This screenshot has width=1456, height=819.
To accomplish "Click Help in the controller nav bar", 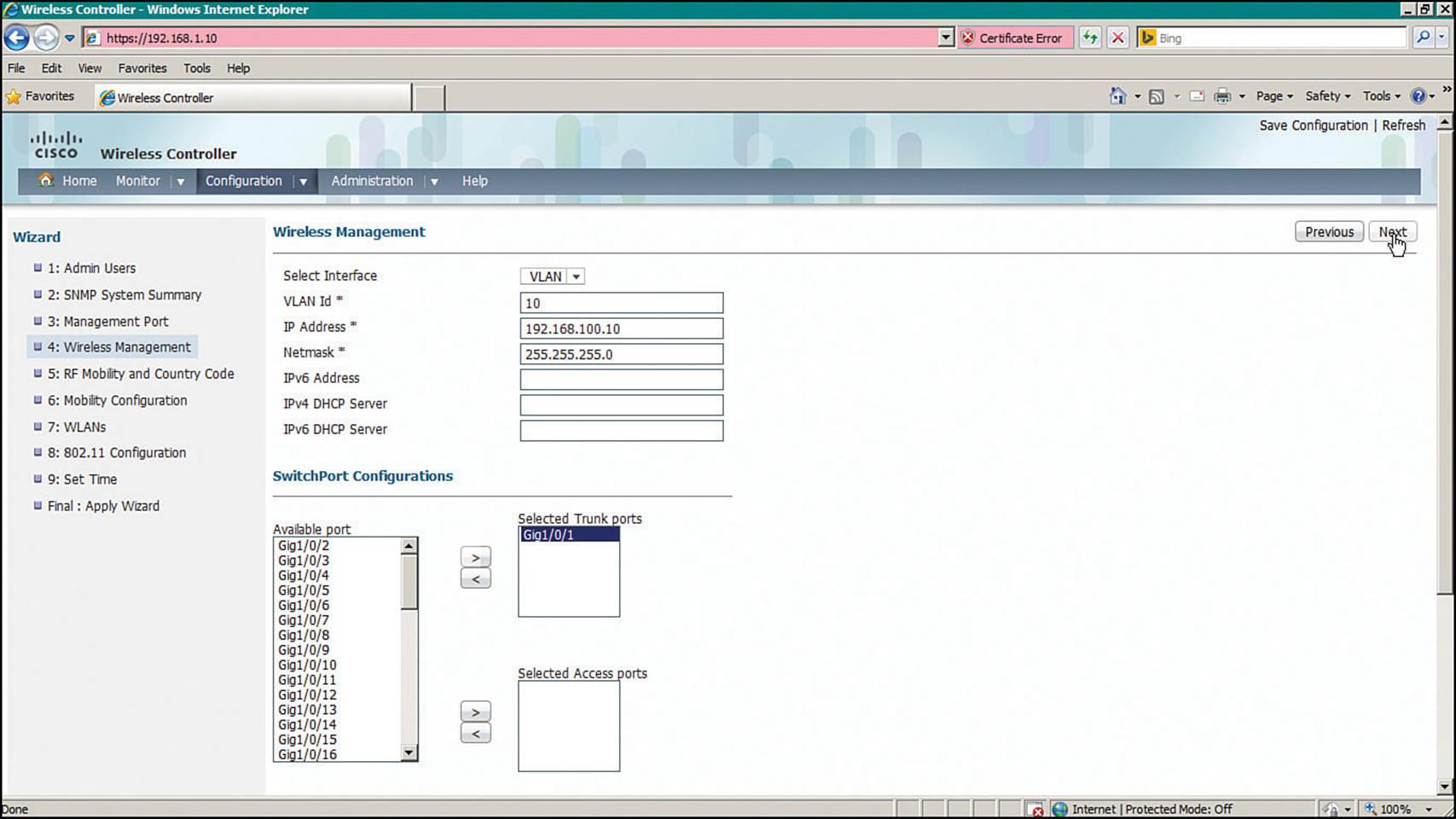I will click(x=475, y=181).
